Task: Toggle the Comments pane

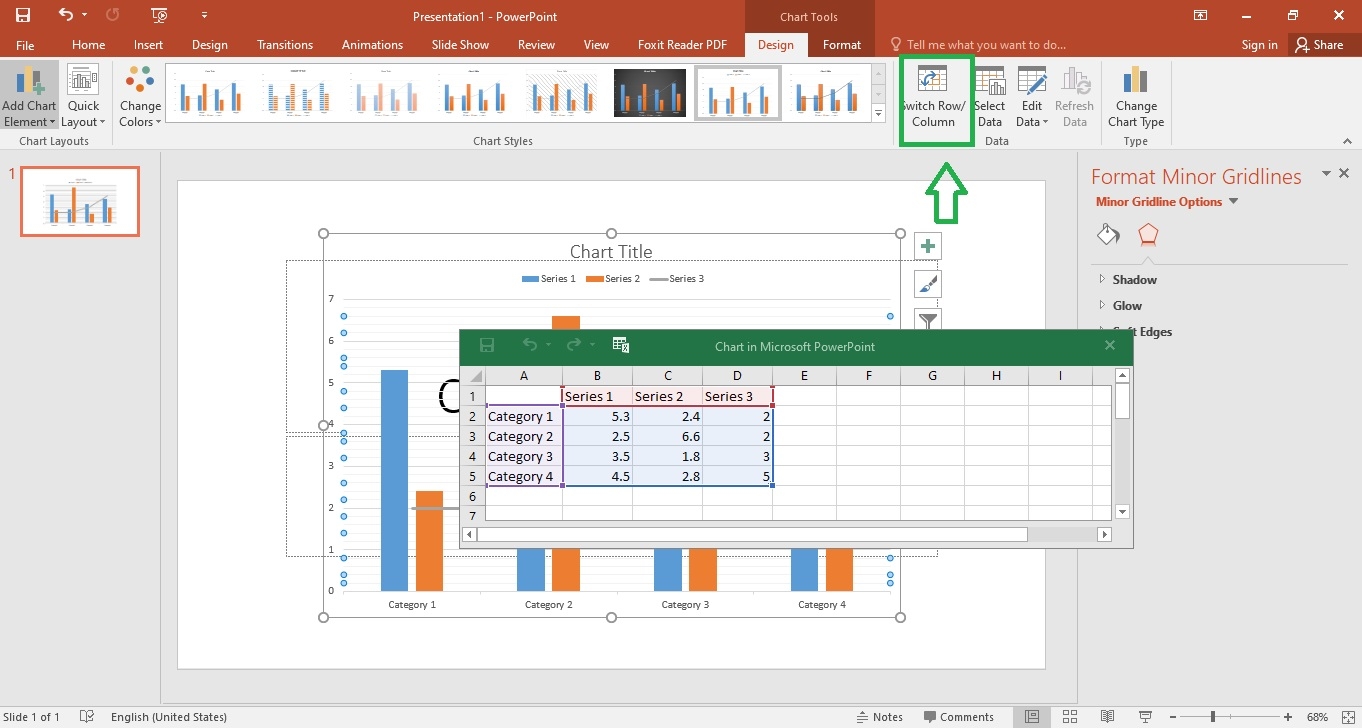Action: click(x=959, y=717)
